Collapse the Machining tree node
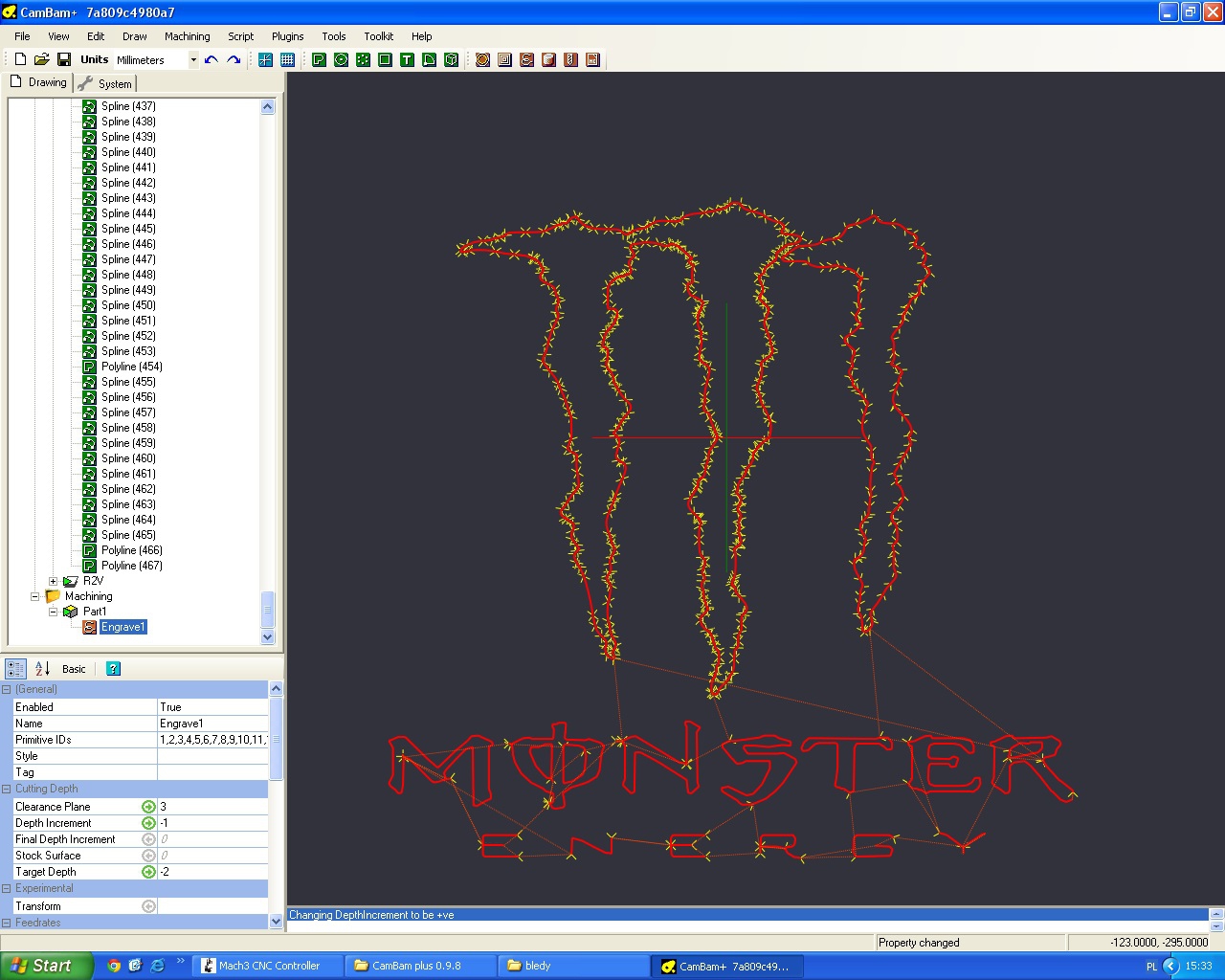The height and width of the screenshot is (980, 1225). [35, 596]
